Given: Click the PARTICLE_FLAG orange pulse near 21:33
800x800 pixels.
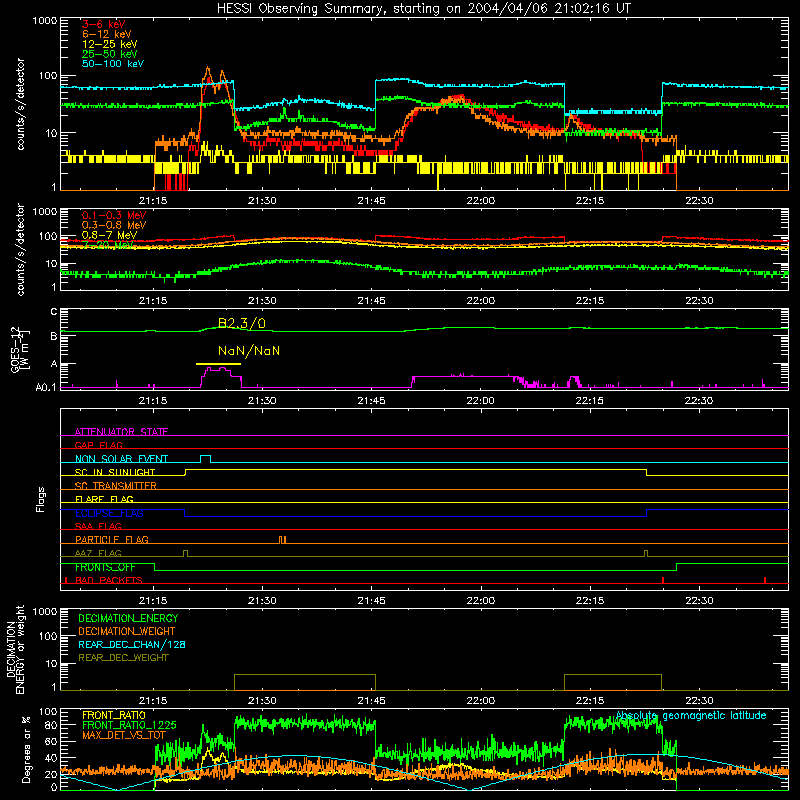Looking at the screenshot, I should [283, 539].
